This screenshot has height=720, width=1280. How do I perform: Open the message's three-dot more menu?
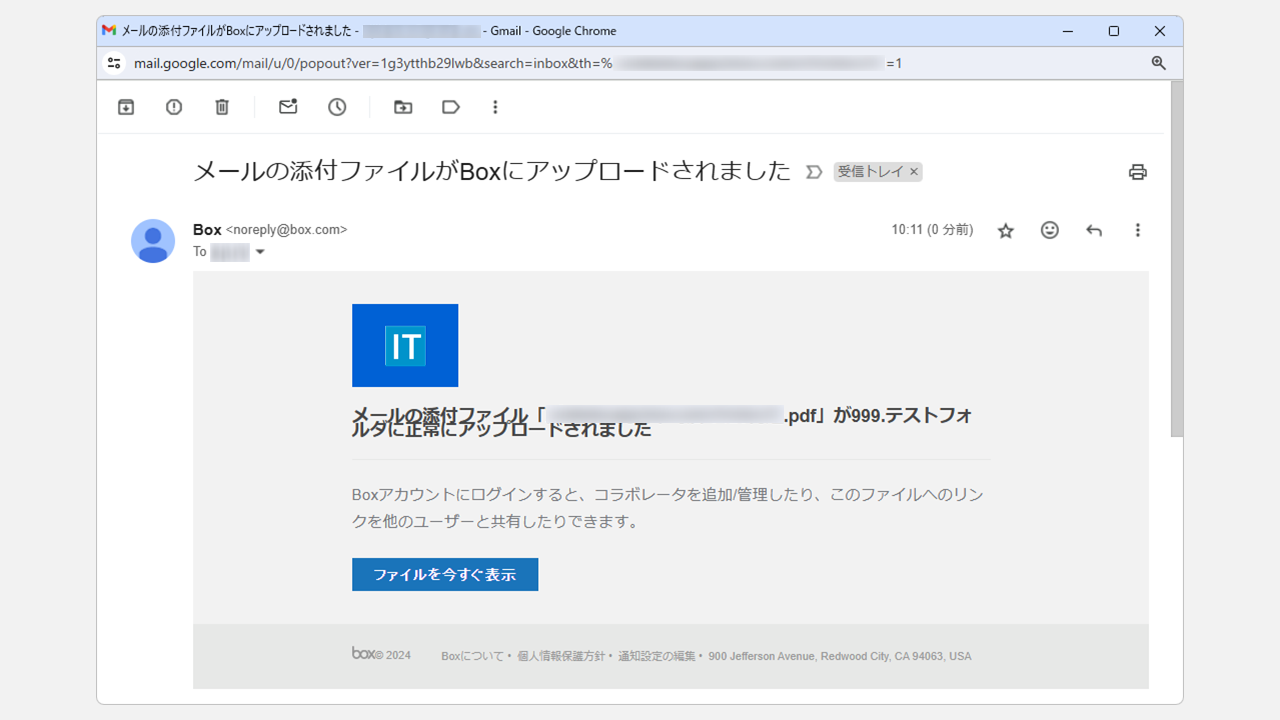(x=1137, y=230)
